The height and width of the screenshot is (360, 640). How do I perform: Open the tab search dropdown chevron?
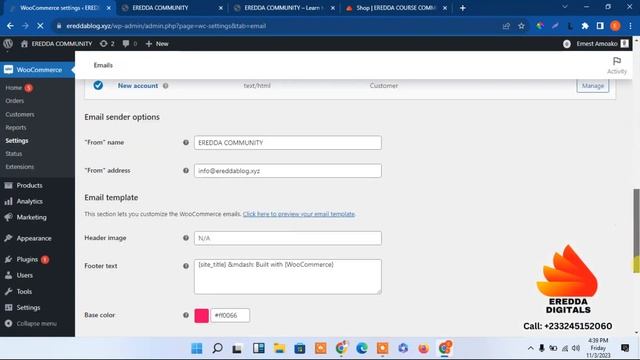565,7
